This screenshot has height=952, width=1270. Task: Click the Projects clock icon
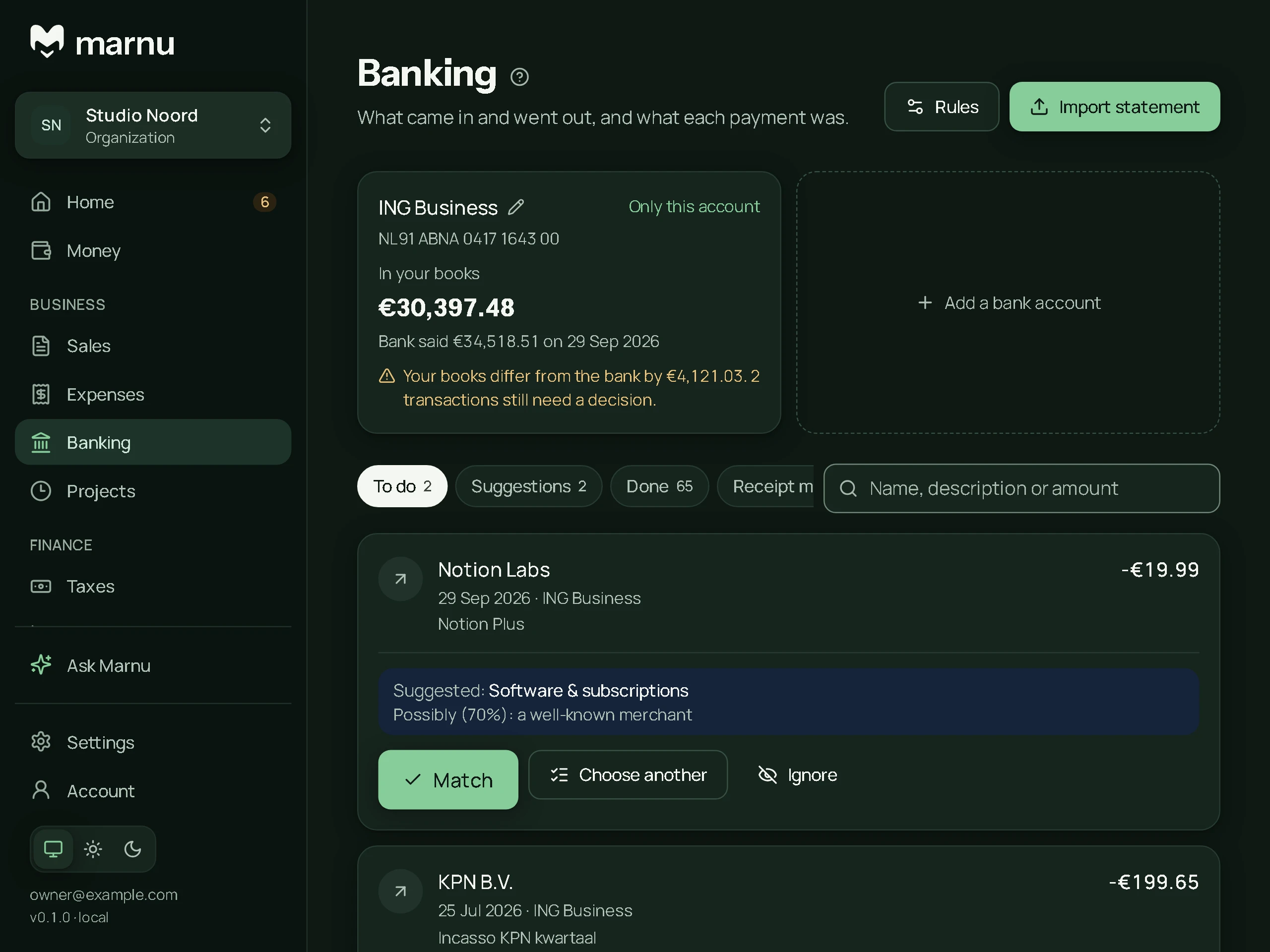41,491
